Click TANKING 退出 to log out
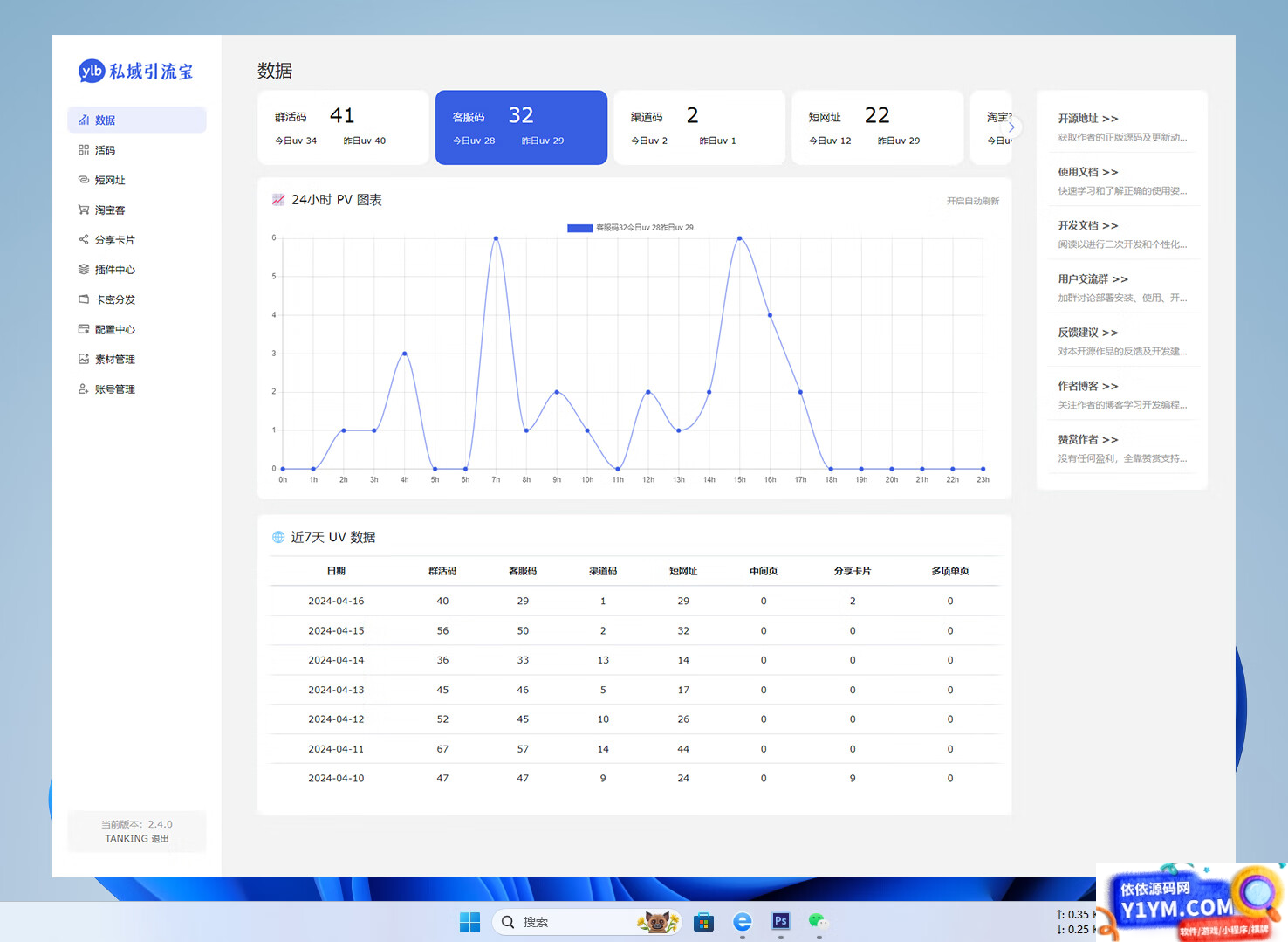This screenshot has width=1288, height=942. coord(137,839)
